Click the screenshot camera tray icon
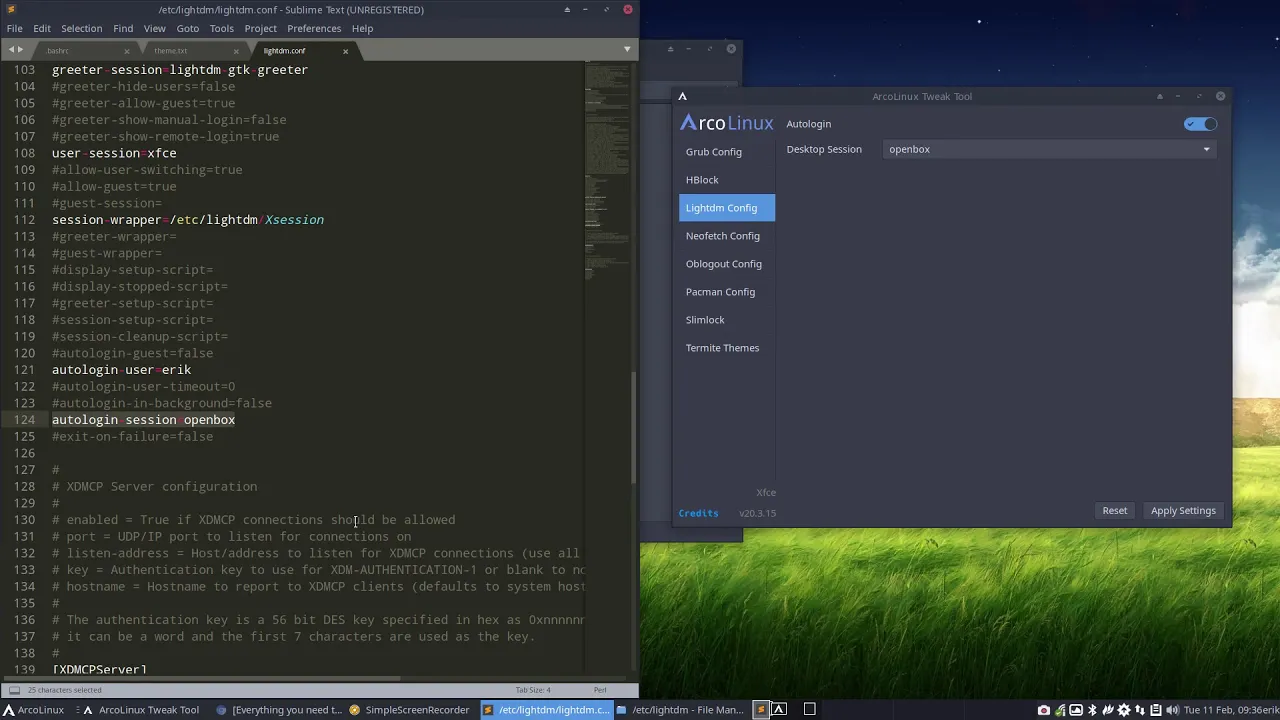 pos(1044,710)
